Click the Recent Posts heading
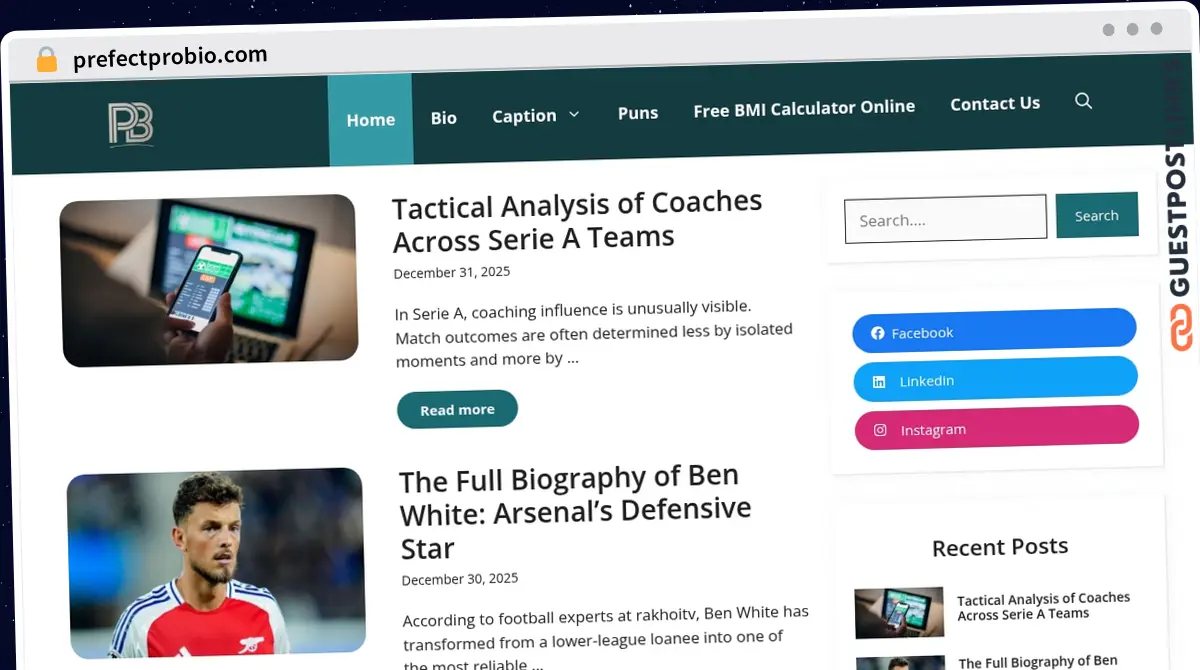1200x670 pixels. click(x=1000, y=547)
